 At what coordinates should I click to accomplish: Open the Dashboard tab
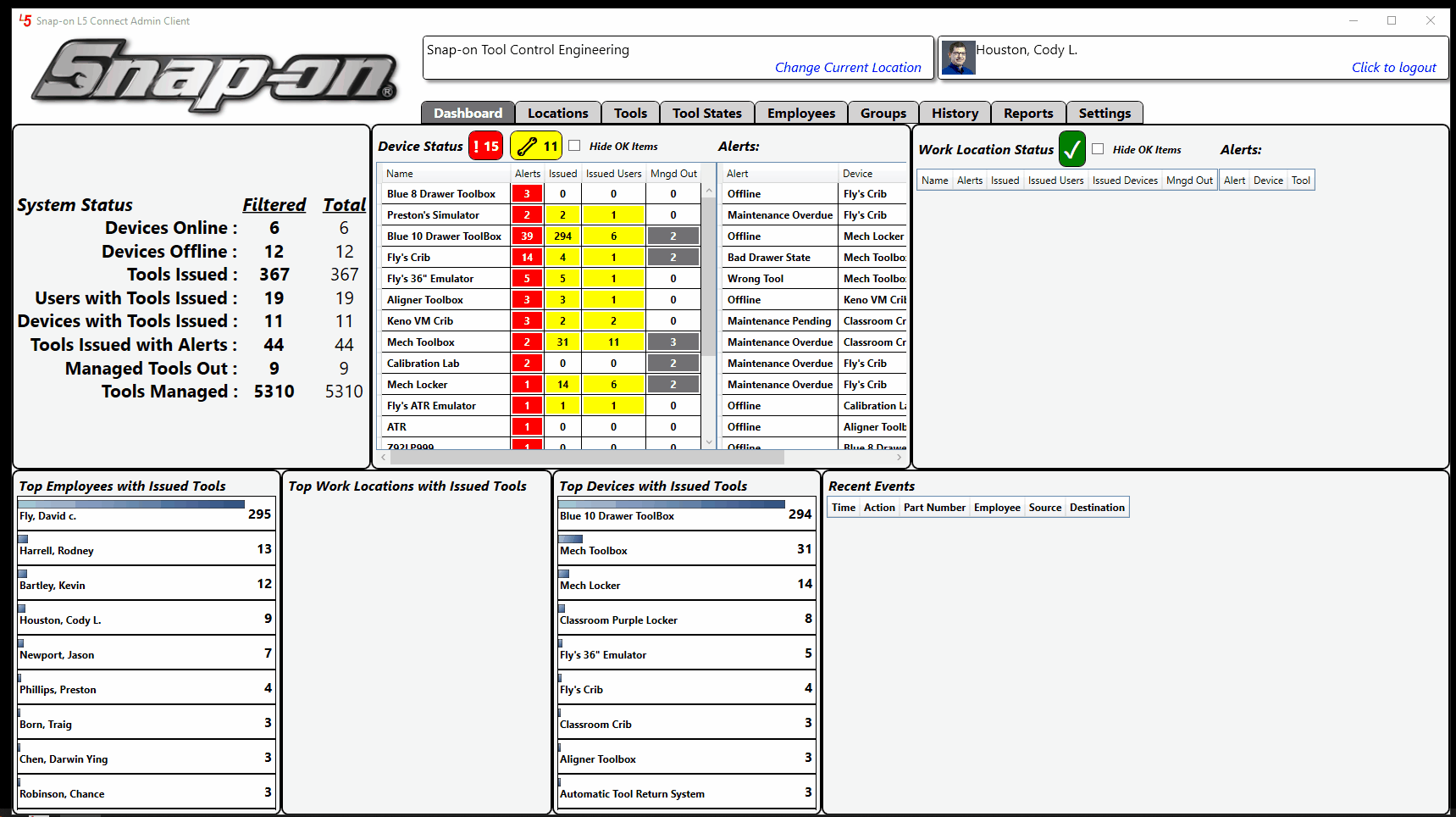468,113
